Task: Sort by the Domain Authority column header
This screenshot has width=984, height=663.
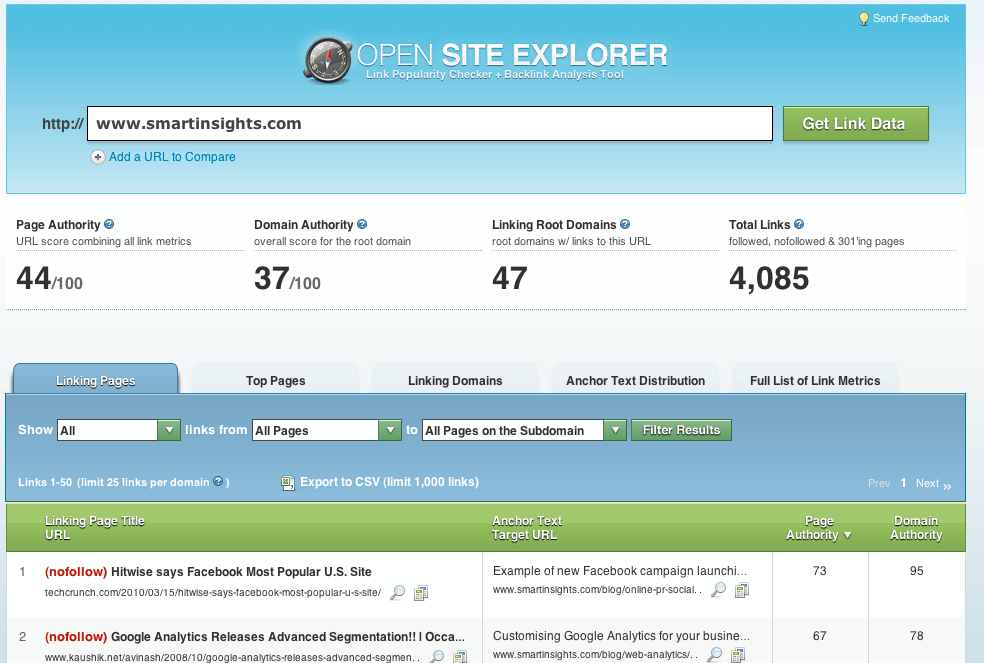Action: [x=916, y=527]
